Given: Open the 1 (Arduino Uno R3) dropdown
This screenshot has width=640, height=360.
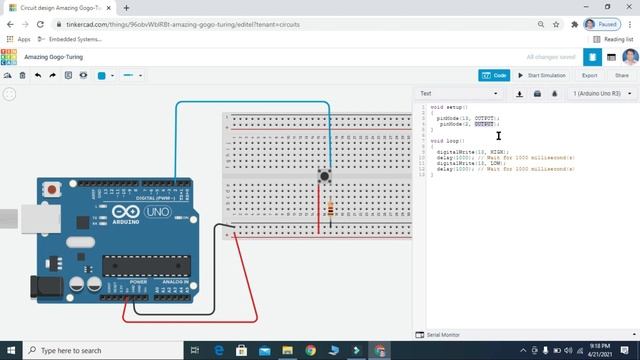Looking at the screenshot, I should click(x=602, y=94).
